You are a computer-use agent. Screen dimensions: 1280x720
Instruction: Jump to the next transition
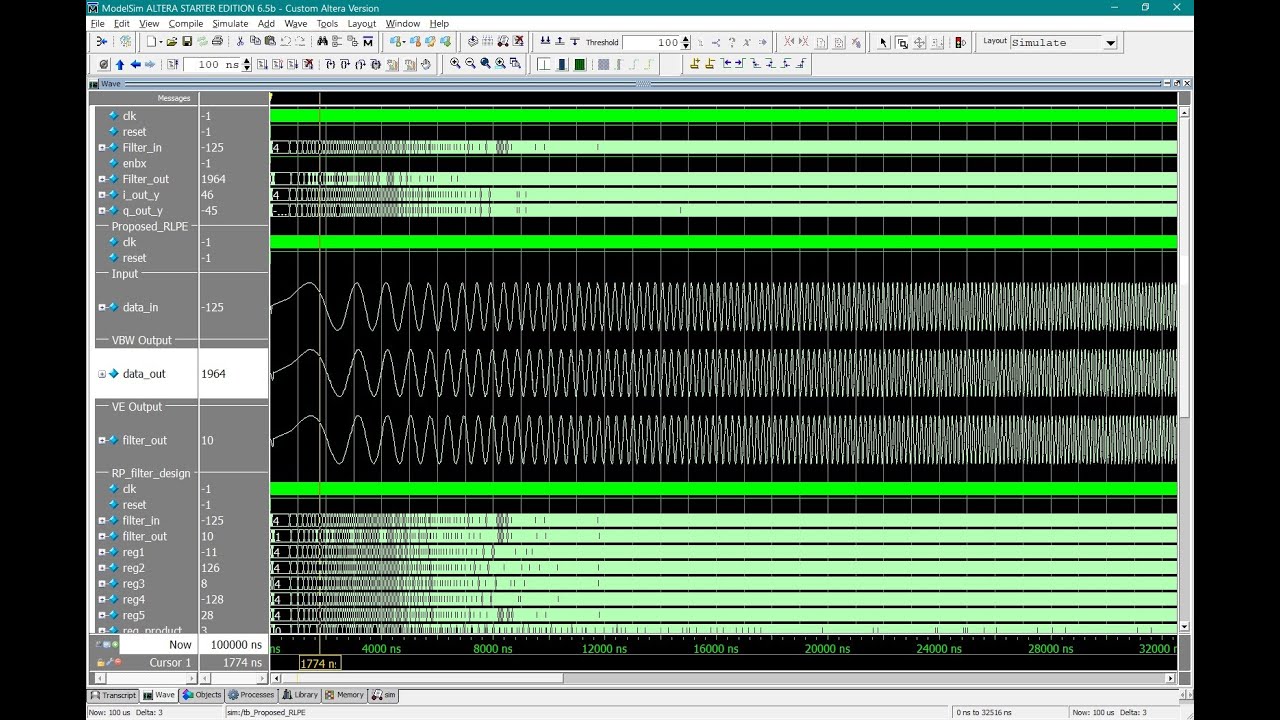pos(740,64)
